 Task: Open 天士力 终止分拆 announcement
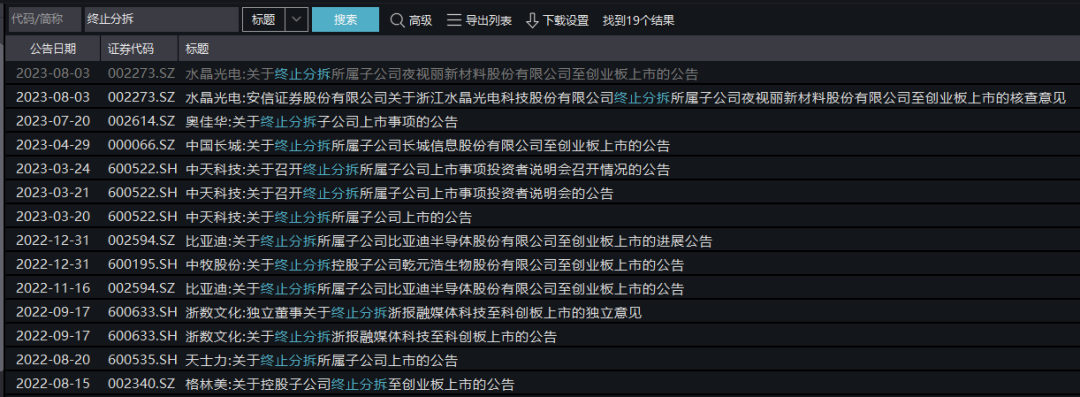coord(322,360)
